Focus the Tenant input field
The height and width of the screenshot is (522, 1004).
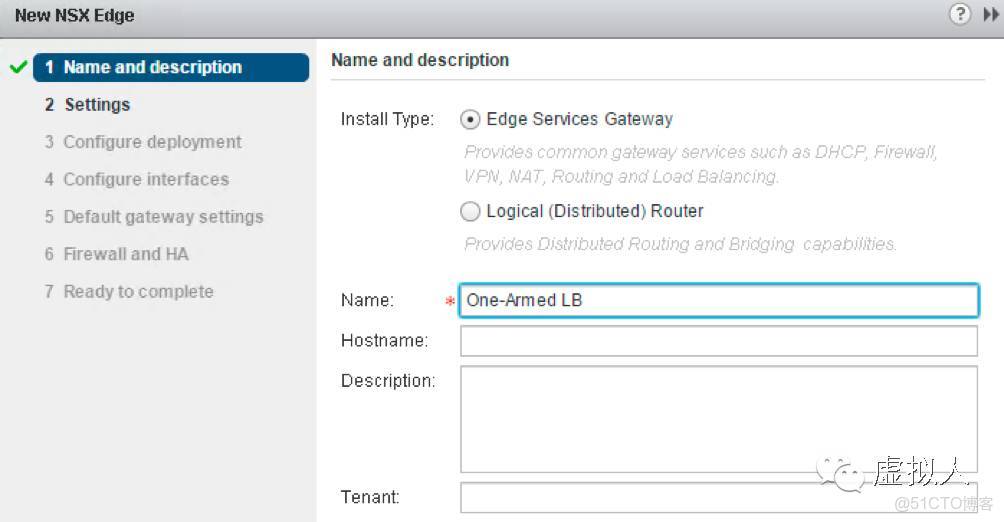coord(718,498)
